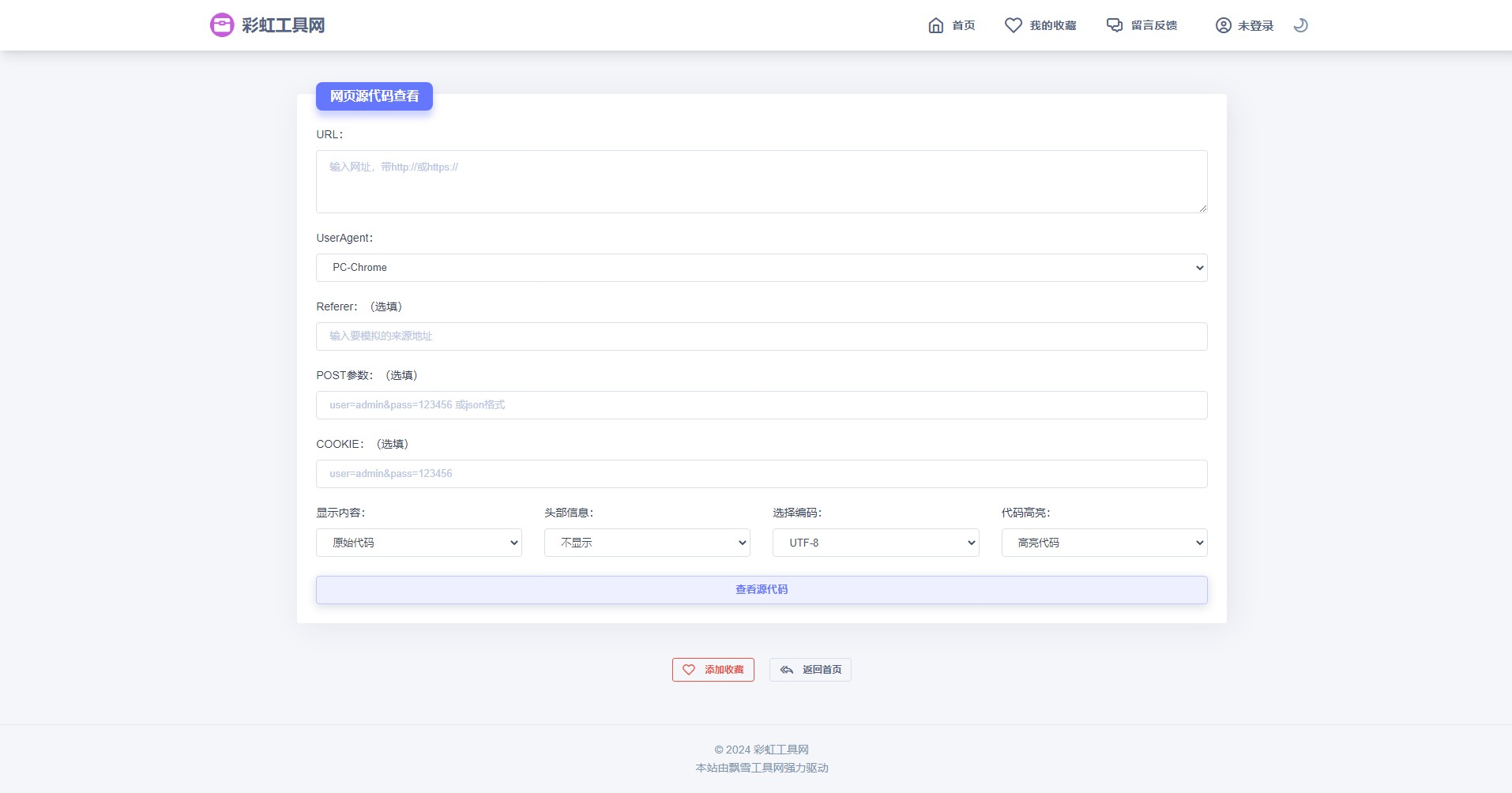The width and height of the screenshot is (1512, 793).
Task: Click the chat bubble icon for 留言反馈
Action: coord(1114,25)
